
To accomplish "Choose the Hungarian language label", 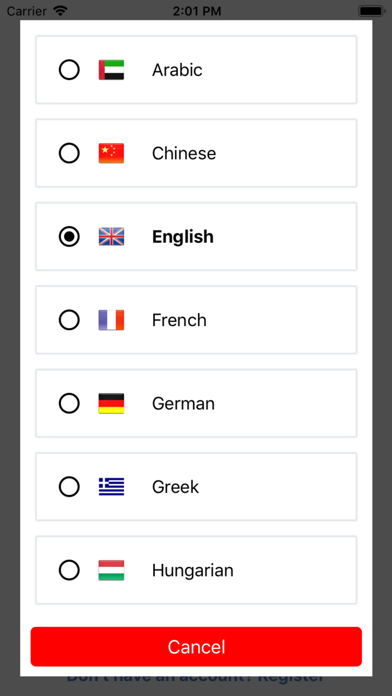I will 193,570.
